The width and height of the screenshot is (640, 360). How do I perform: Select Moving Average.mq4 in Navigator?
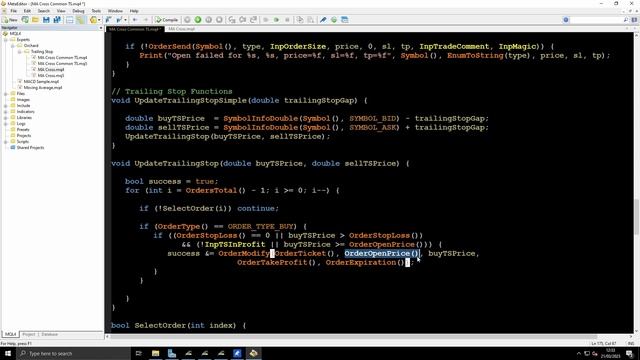coord(43,88)
